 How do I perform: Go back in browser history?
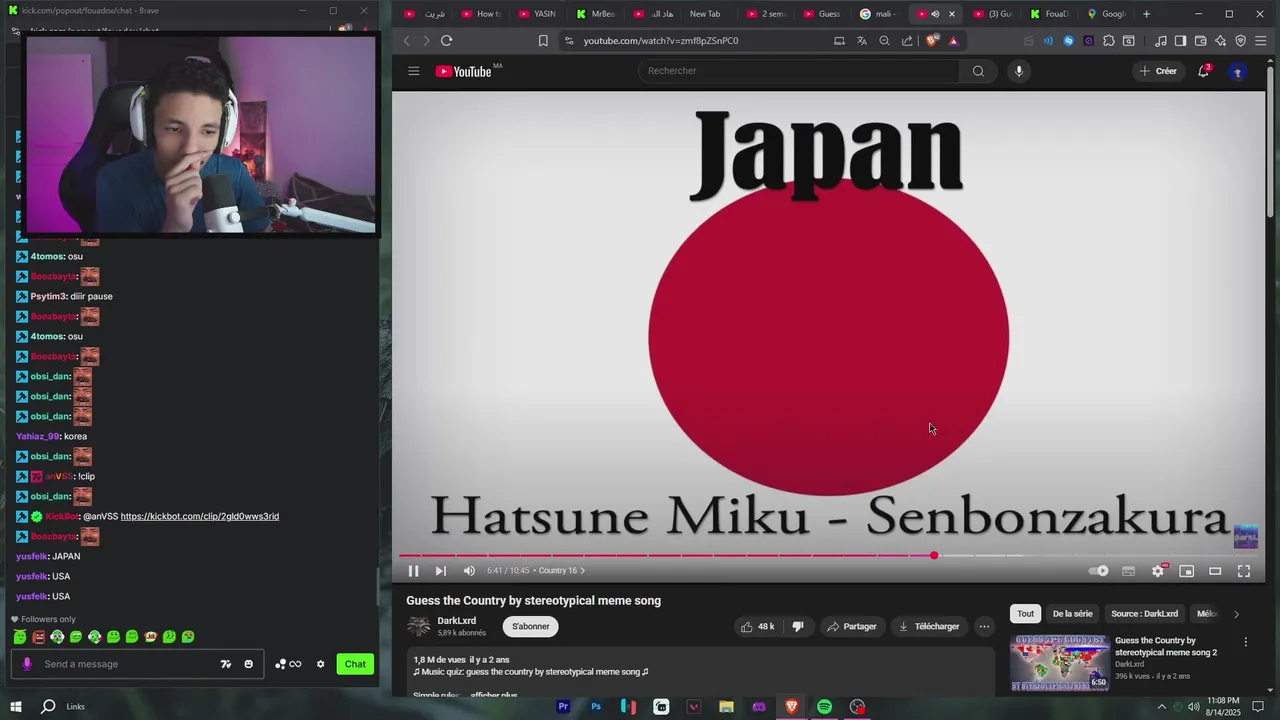click(x=406, y=41)
